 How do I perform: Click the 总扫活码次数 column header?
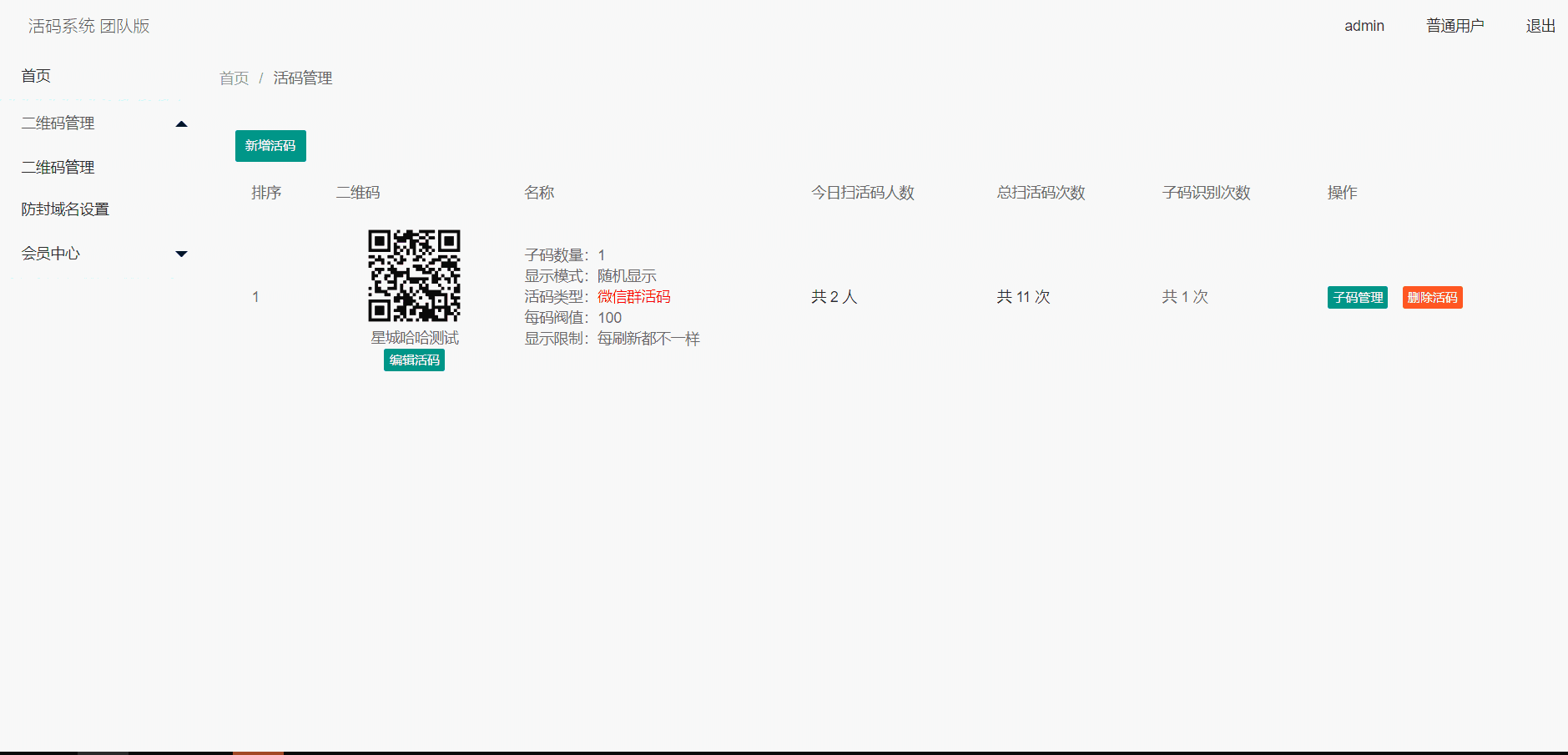(x=1041, y=193)
